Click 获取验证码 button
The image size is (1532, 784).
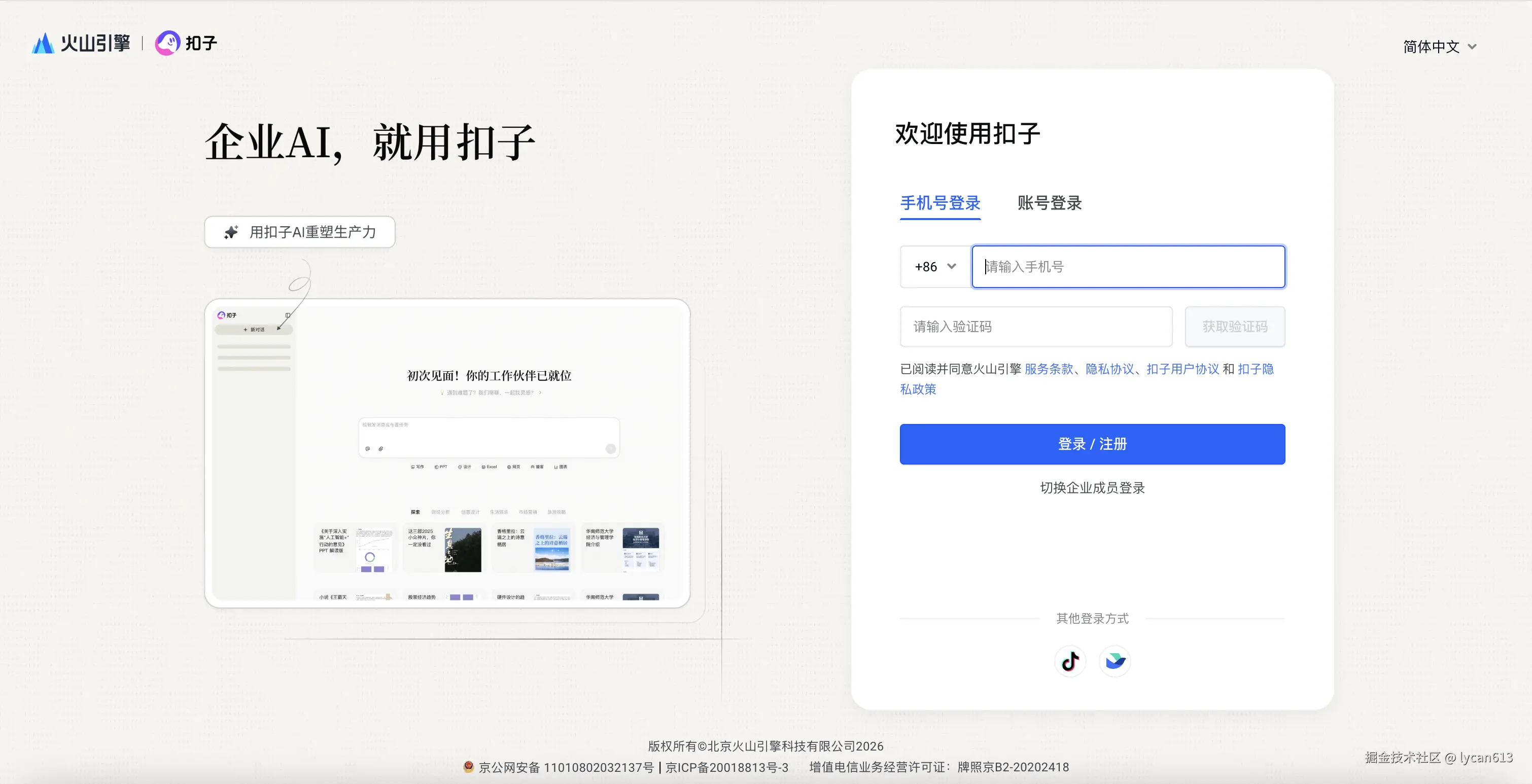tap(1235, 326)
